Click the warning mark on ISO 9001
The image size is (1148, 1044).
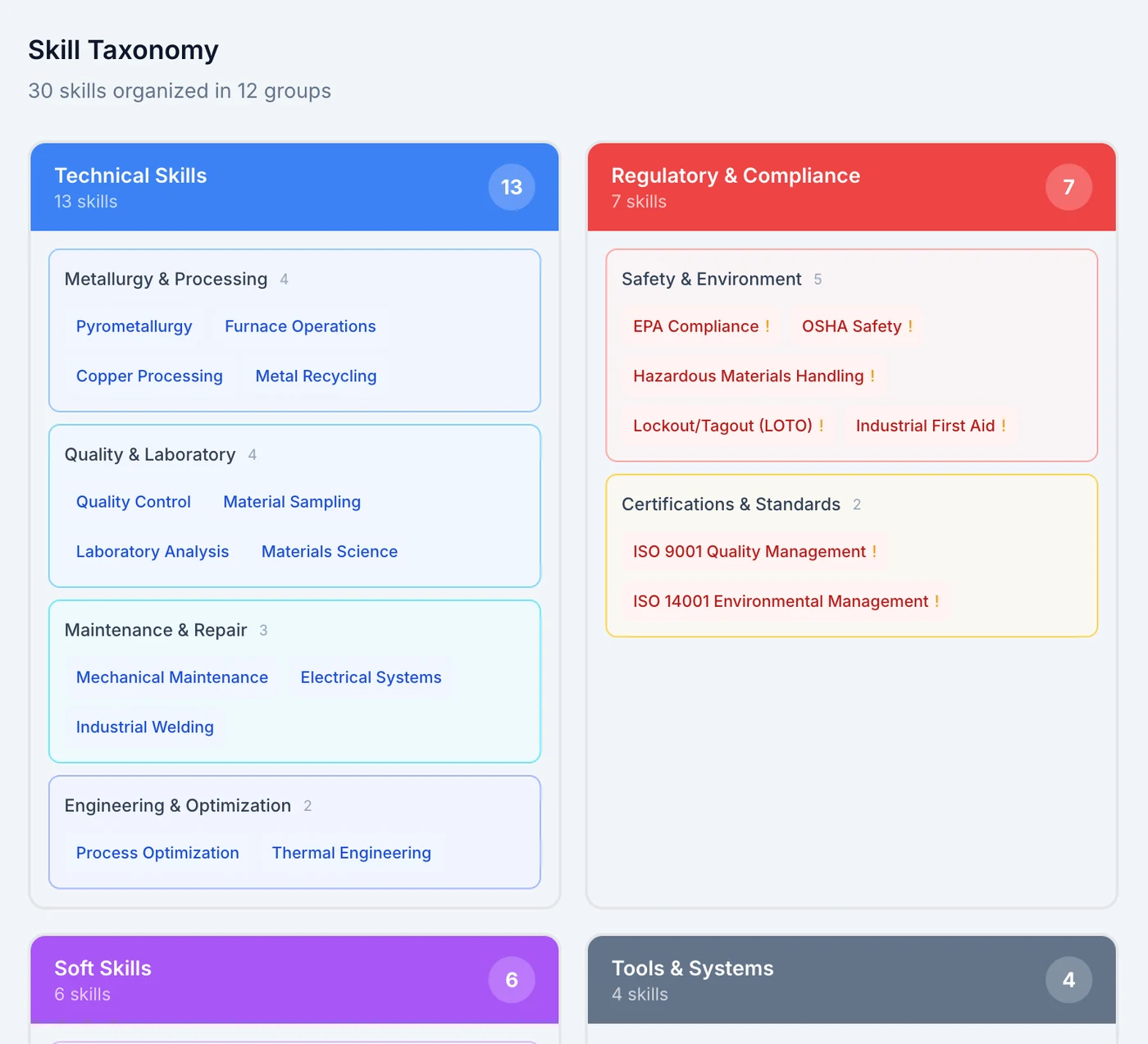pyautogui.click(x=874, y=552)
